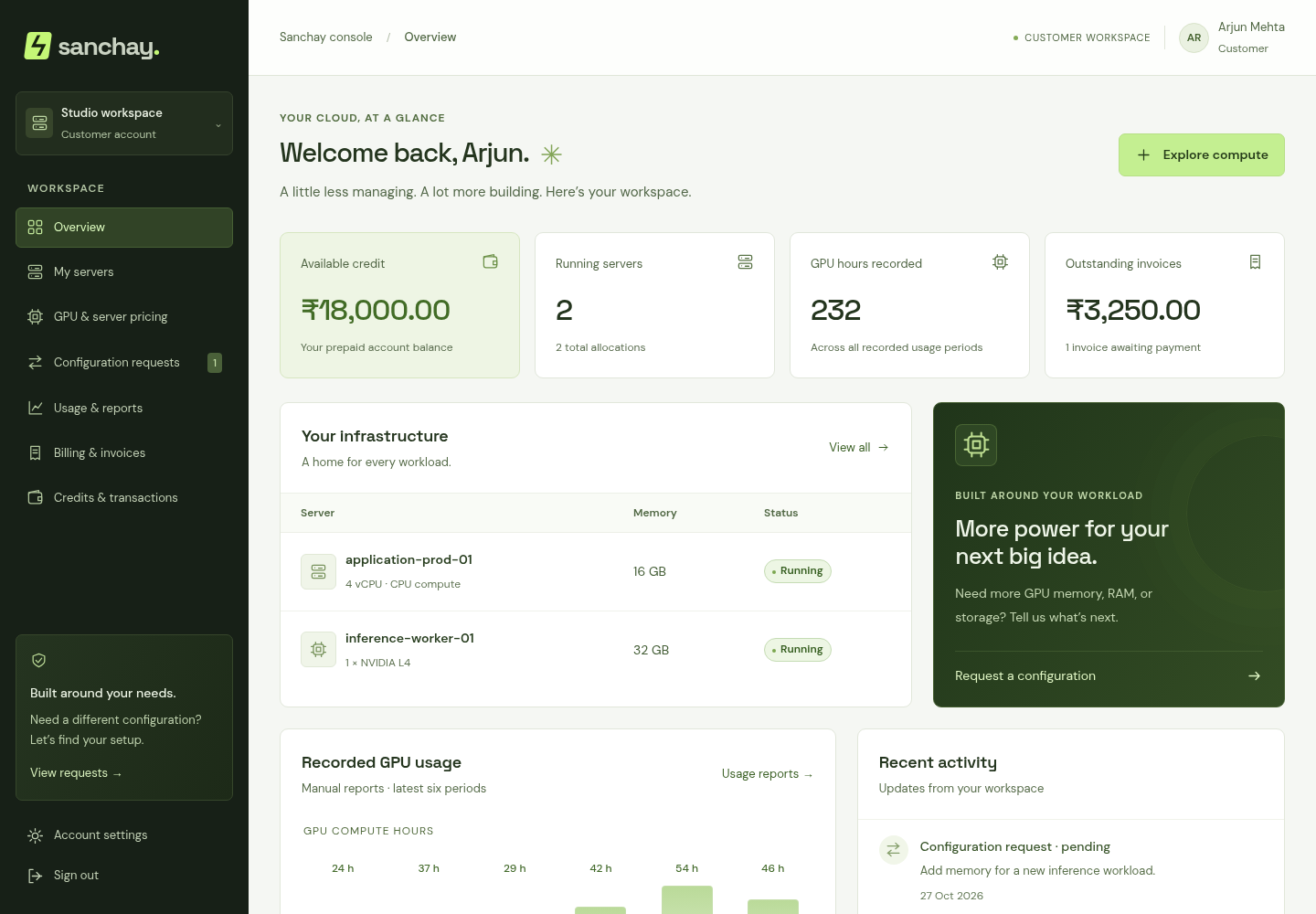Click the sparkle icon beside the welcome heading
1316x914 pixels.
pos(551,154)
